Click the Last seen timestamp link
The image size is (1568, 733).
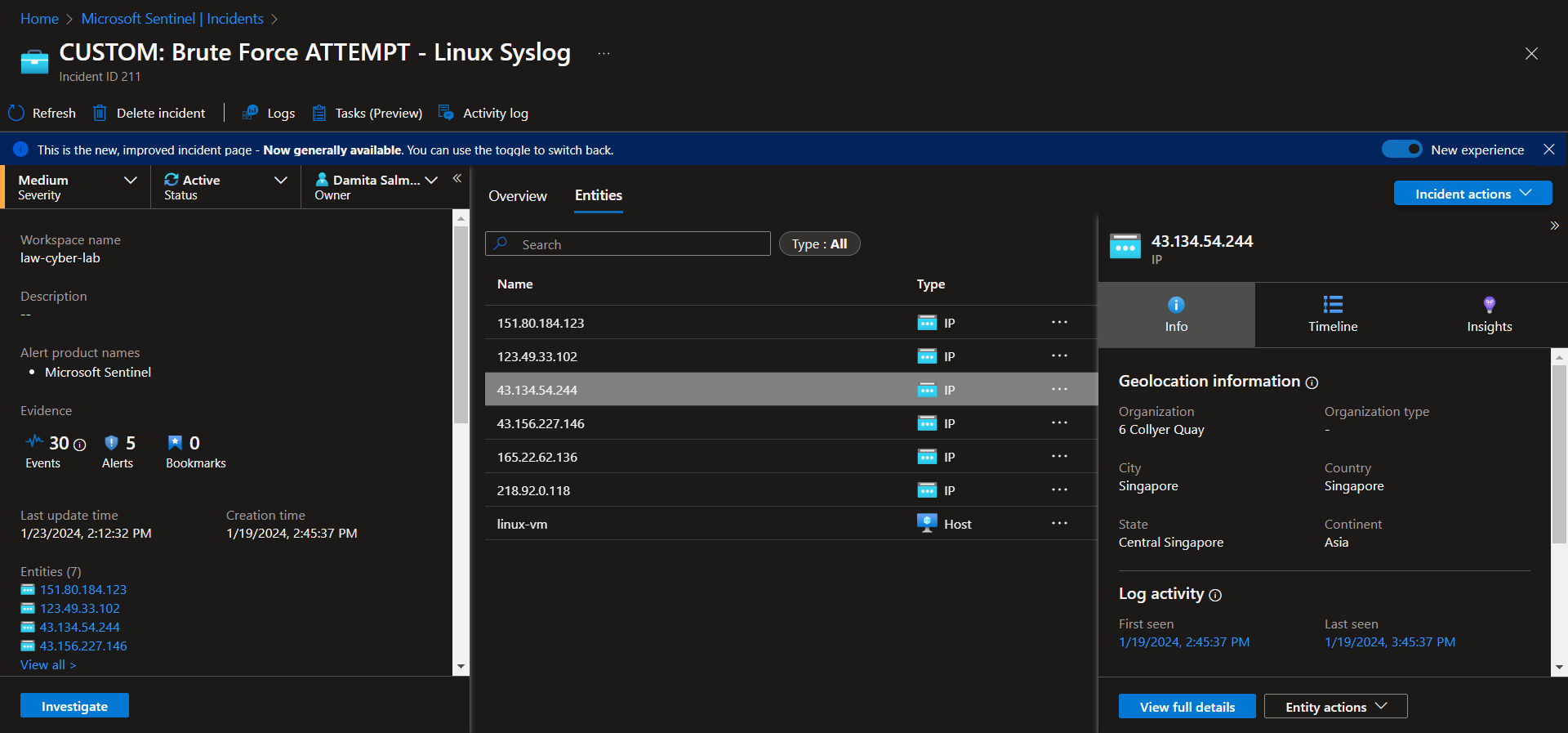point(1390,642)
